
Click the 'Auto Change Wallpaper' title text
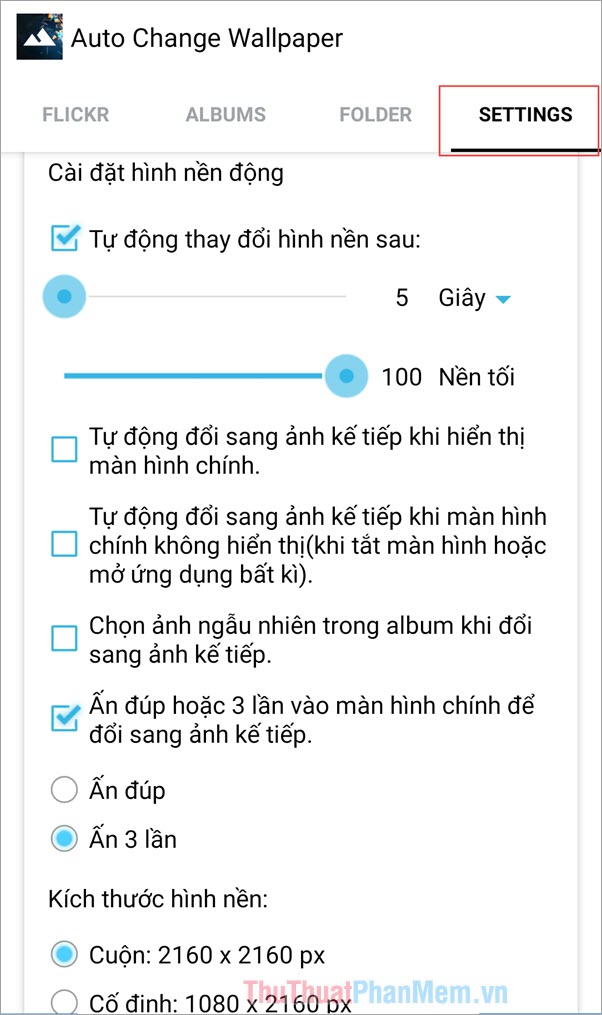click(x=207, y=39)
